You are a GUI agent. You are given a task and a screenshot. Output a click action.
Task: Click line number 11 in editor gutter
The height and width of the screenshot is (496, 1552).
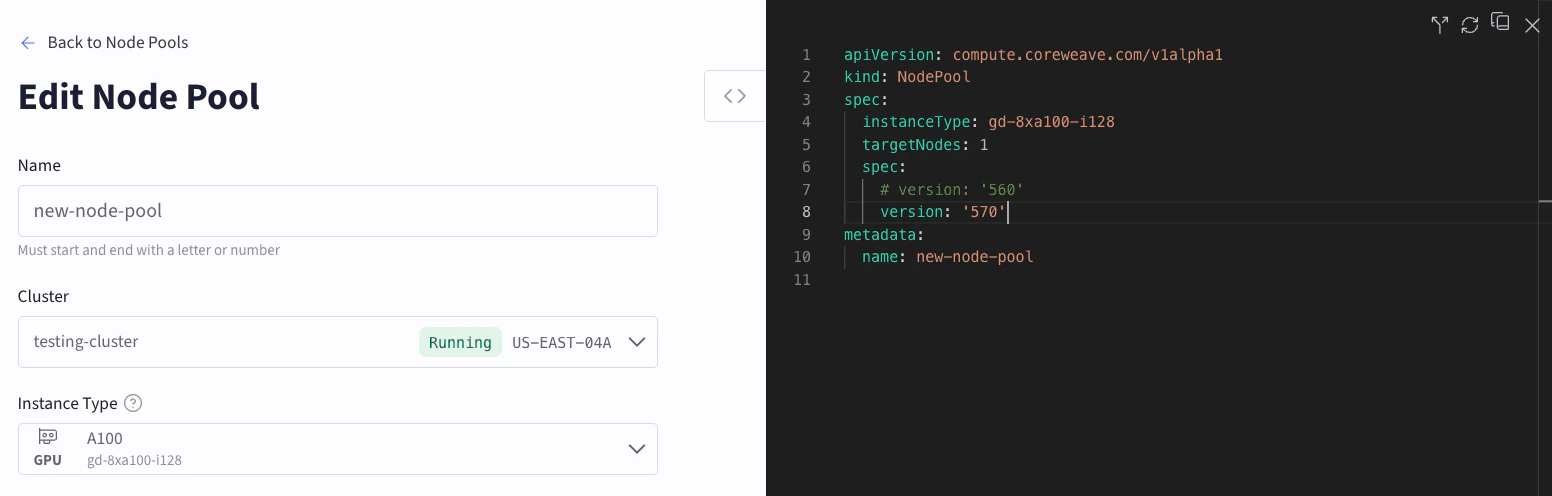801,280
